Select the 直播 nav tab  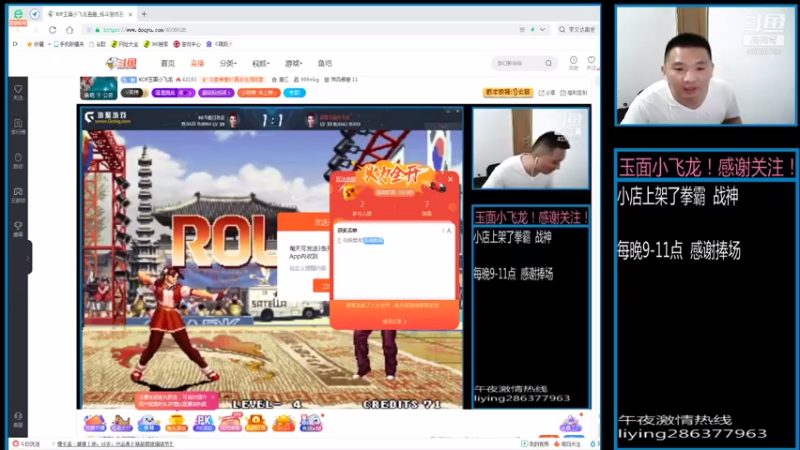pyautogui.click(x=197, y=63)
